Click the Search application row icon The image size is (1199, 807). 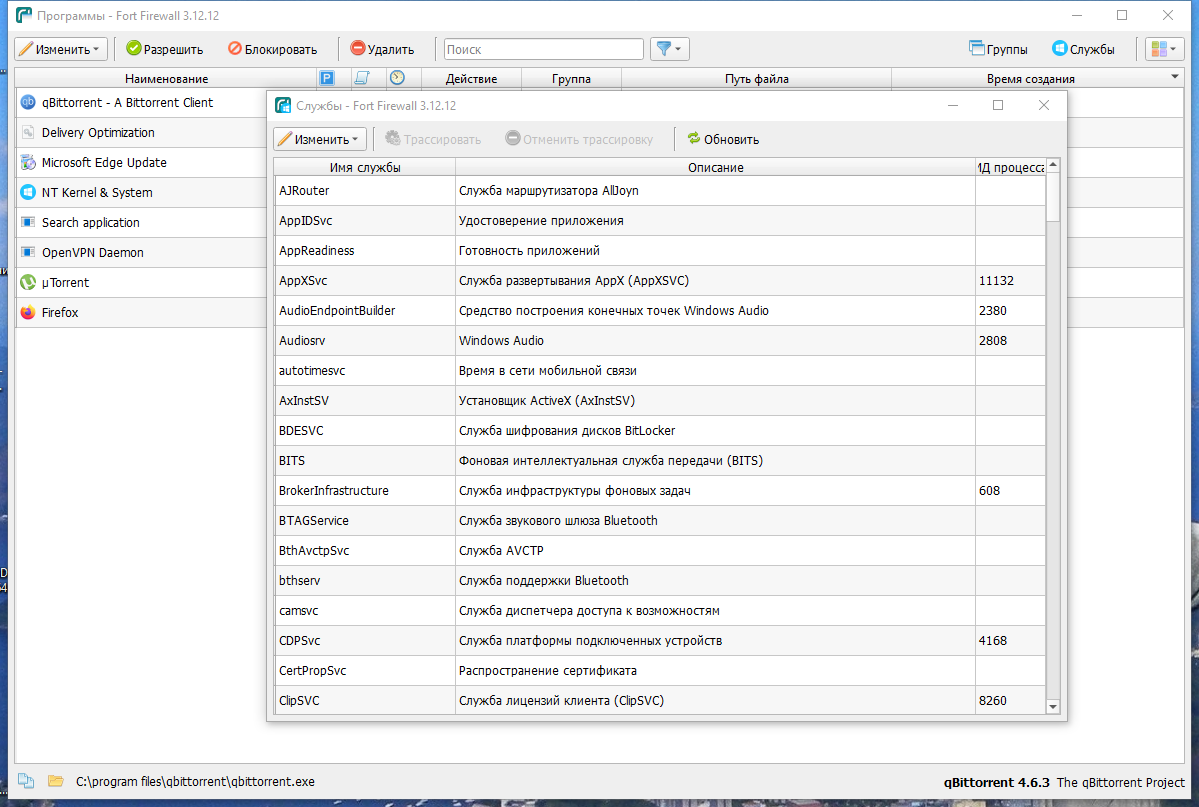point(28,222)
